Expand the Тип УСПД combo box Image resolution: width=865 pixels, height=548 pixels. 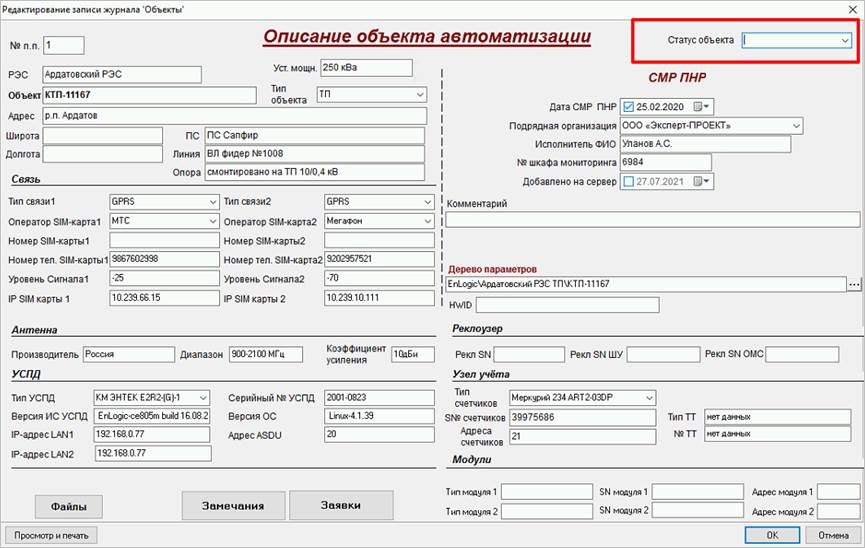coord(203,397)
